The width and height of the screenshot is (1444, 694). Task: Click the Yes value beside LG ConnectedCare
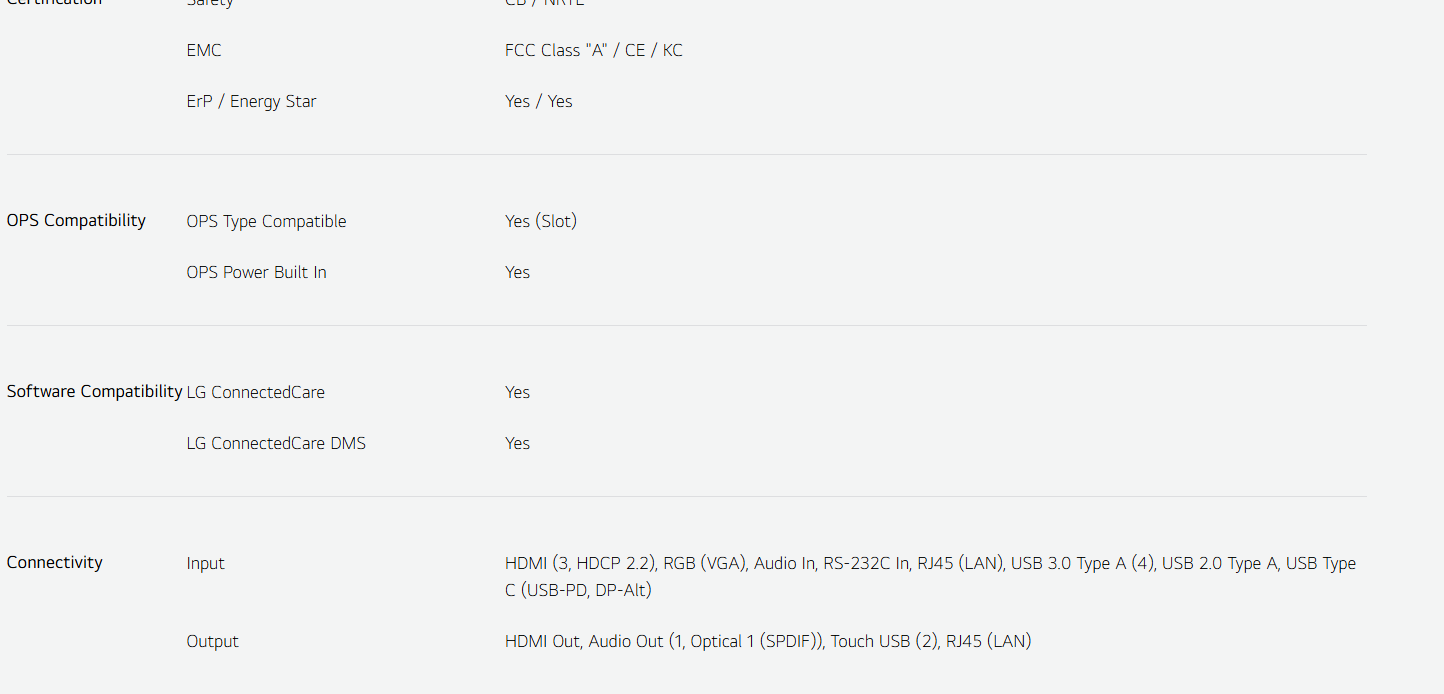click(517, 392)
